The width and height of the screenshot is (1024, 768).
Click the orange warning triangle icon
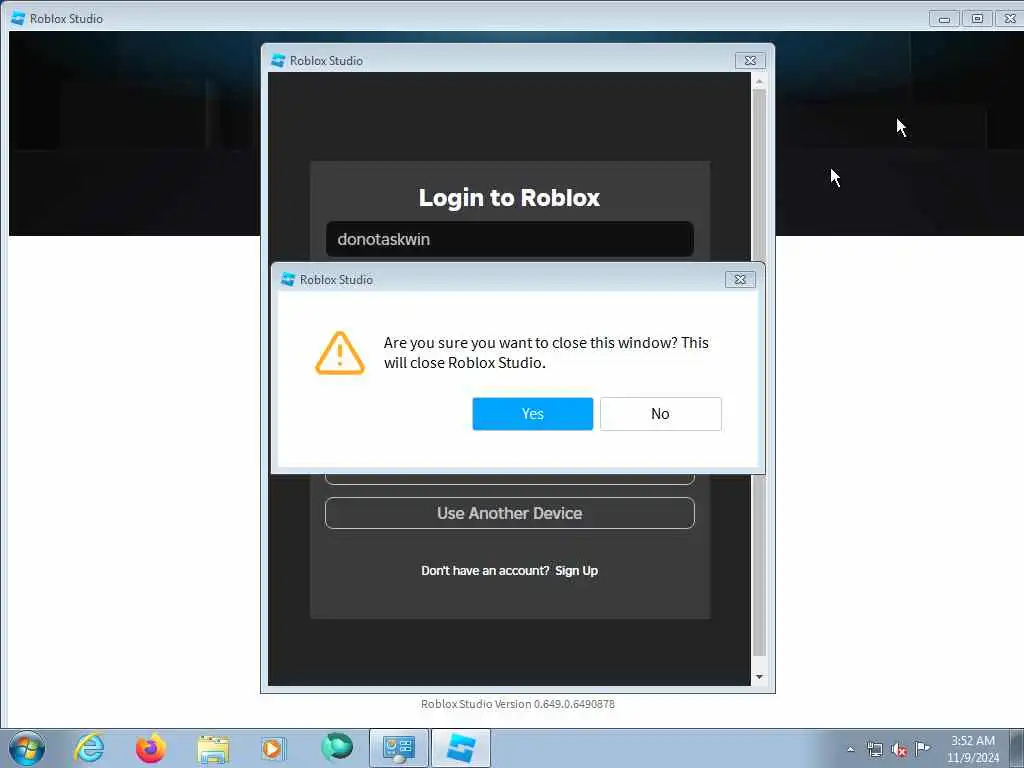[x=340, y=353]
